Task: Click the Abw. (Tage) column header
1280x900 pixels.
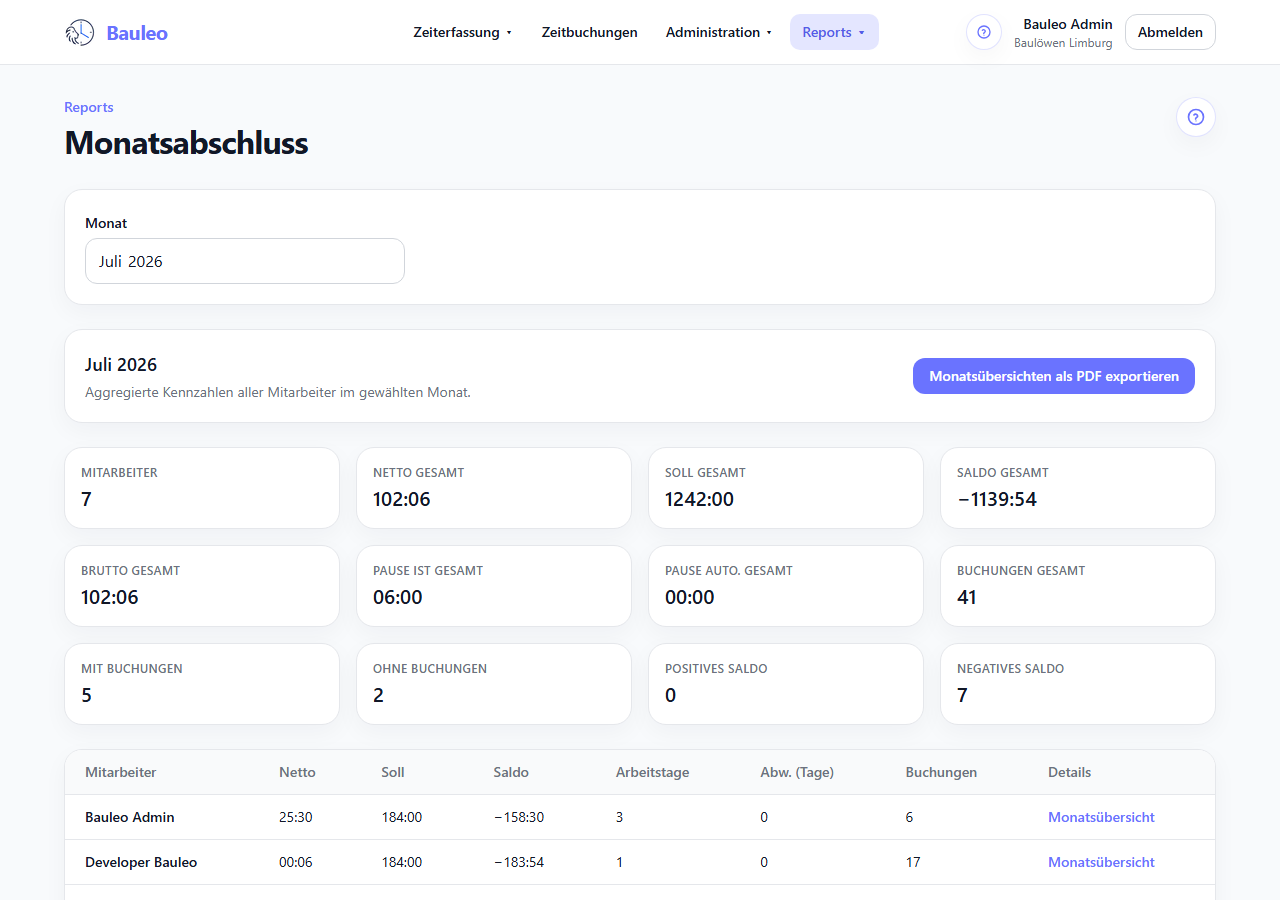Action: tap(797, 772)
